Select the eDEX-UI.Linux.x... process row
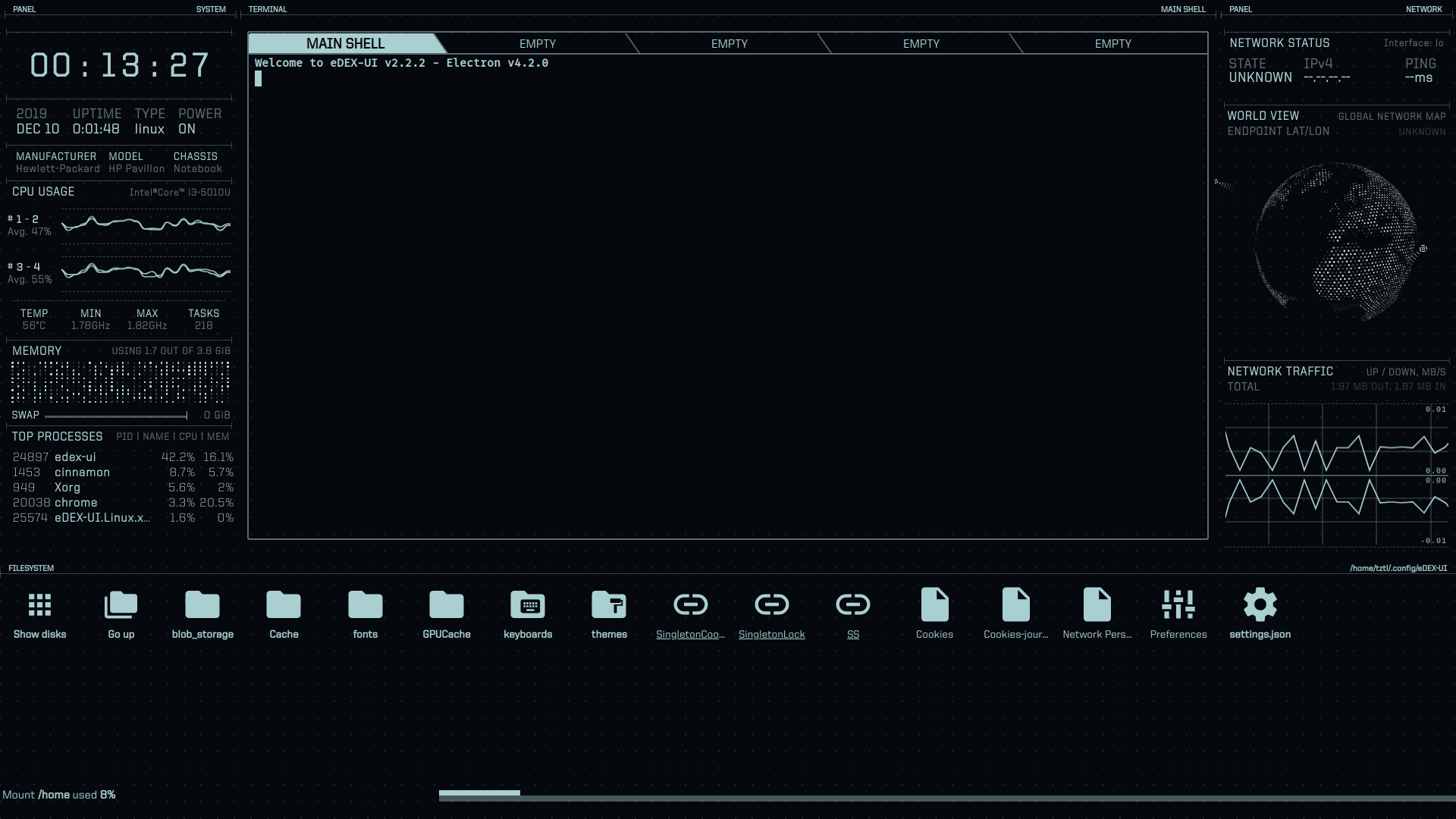The image size is (1456, 819). point(123,517)
